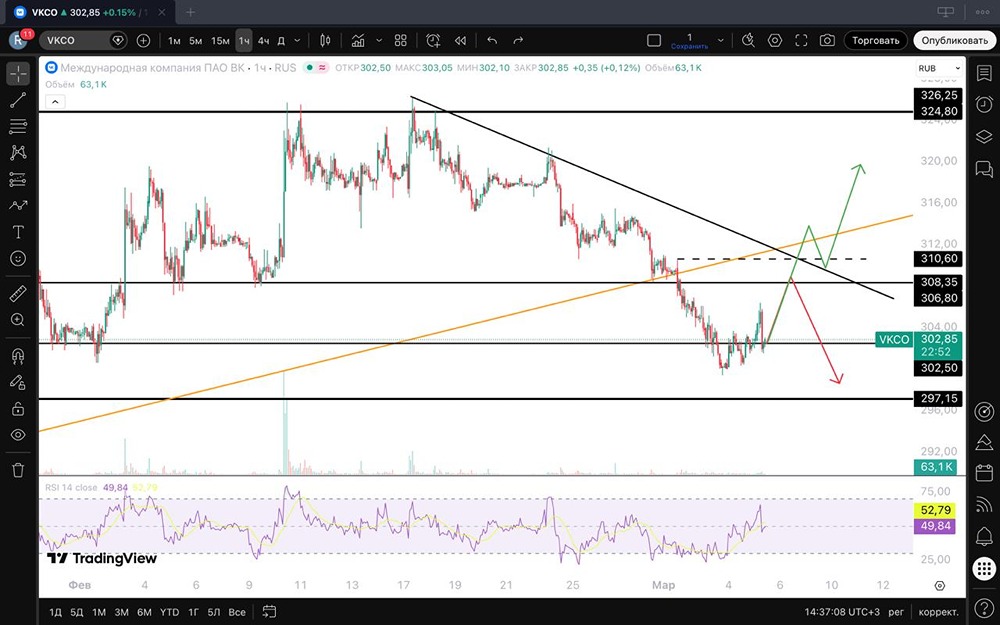
Task: Expand the indicator templates dropdown arrow
Action: point(379,41)
